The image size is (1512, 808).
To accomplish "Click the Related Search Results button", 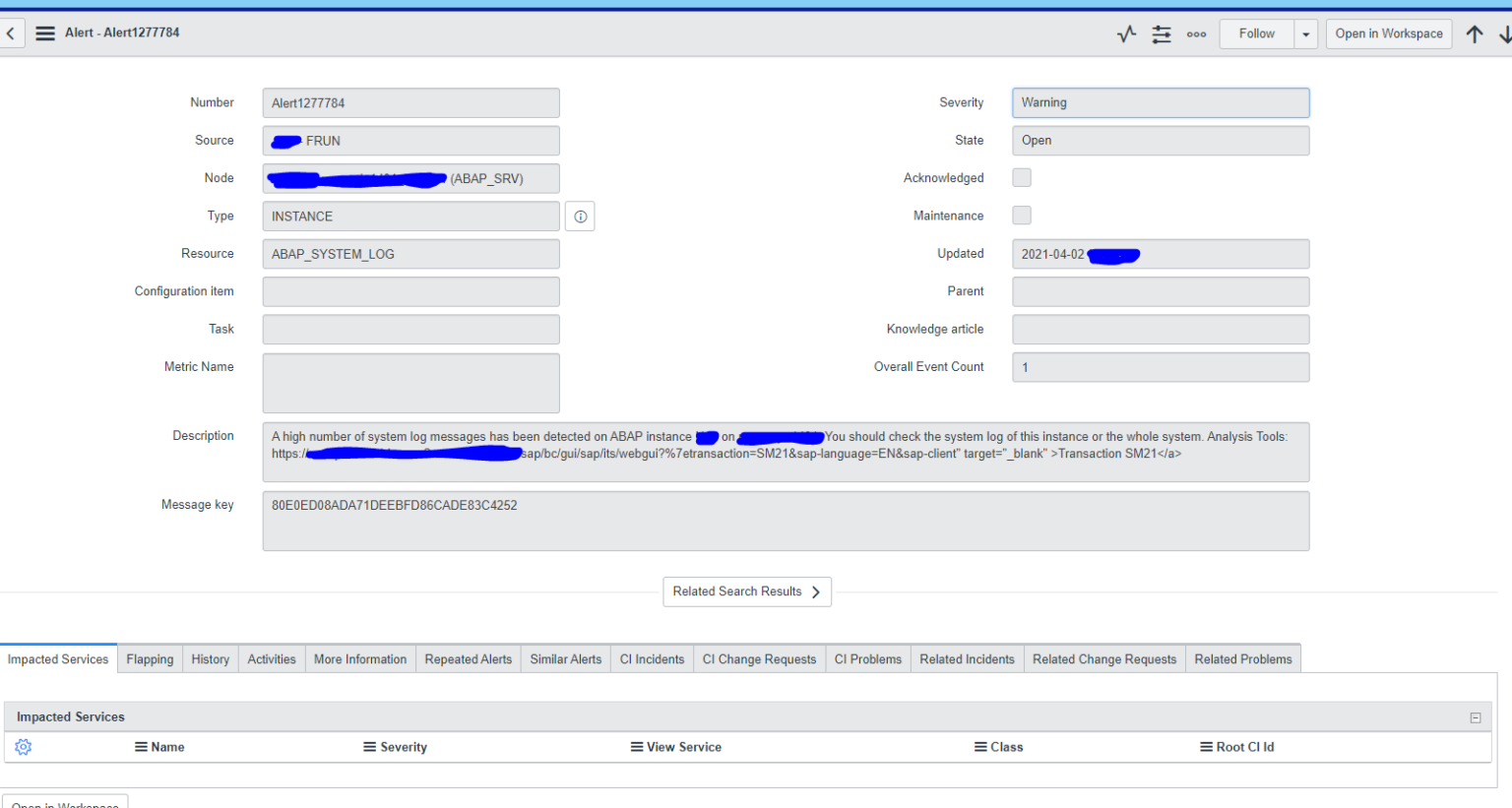I will [x=746, y=591].
